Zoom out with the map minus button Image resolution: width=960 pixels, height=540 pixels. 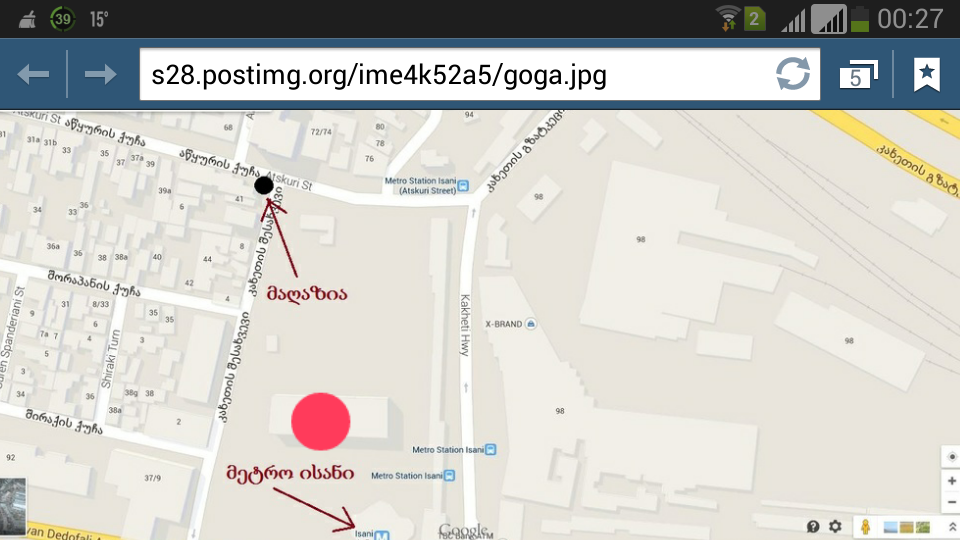click(951, 502)
